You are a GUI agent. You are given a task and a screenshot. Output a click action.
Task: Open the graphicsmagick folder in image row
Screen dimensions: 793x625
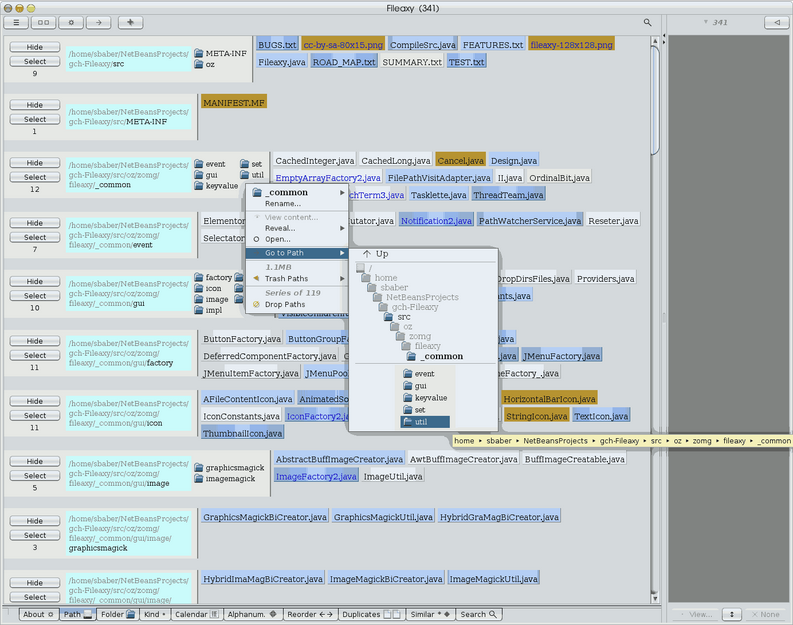(230, 467)
